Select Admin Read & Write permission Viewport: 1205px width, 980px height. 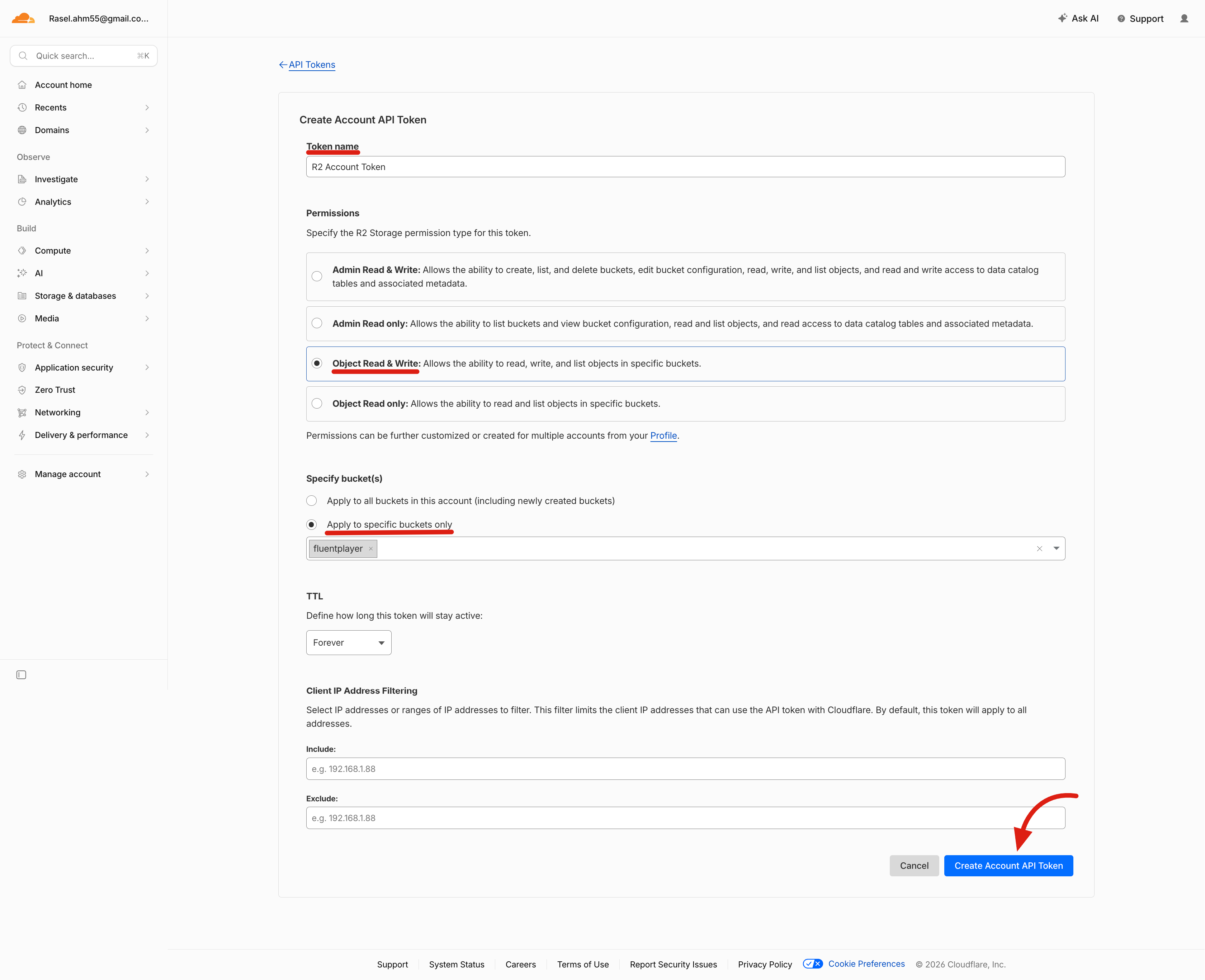(317, 276)
